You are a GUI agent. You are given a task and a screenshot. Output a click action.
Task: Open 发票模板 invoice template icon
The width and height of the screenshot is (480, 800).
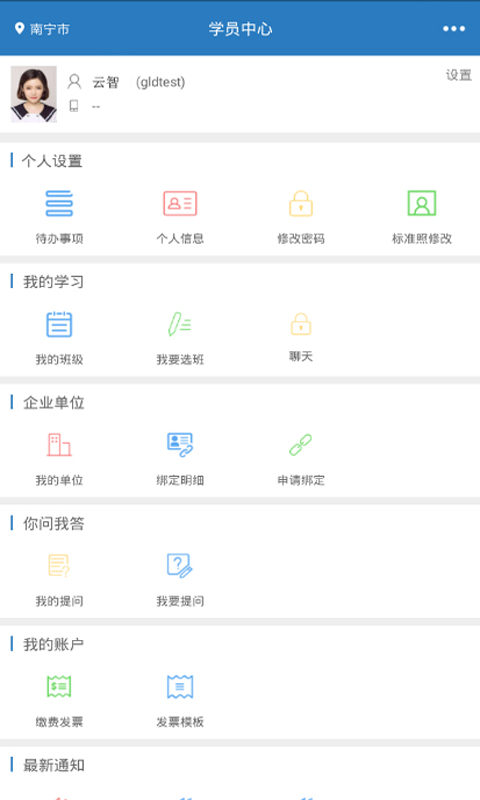click(180, 687)
